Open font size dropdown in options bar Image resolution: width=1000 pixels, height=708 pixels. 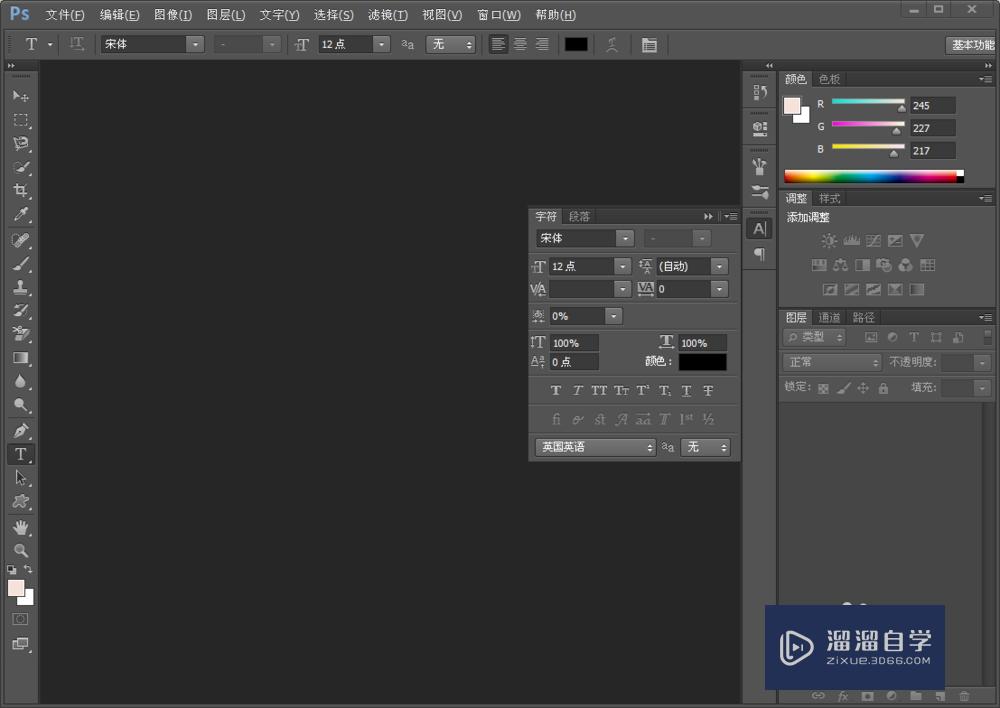point(381,44)
